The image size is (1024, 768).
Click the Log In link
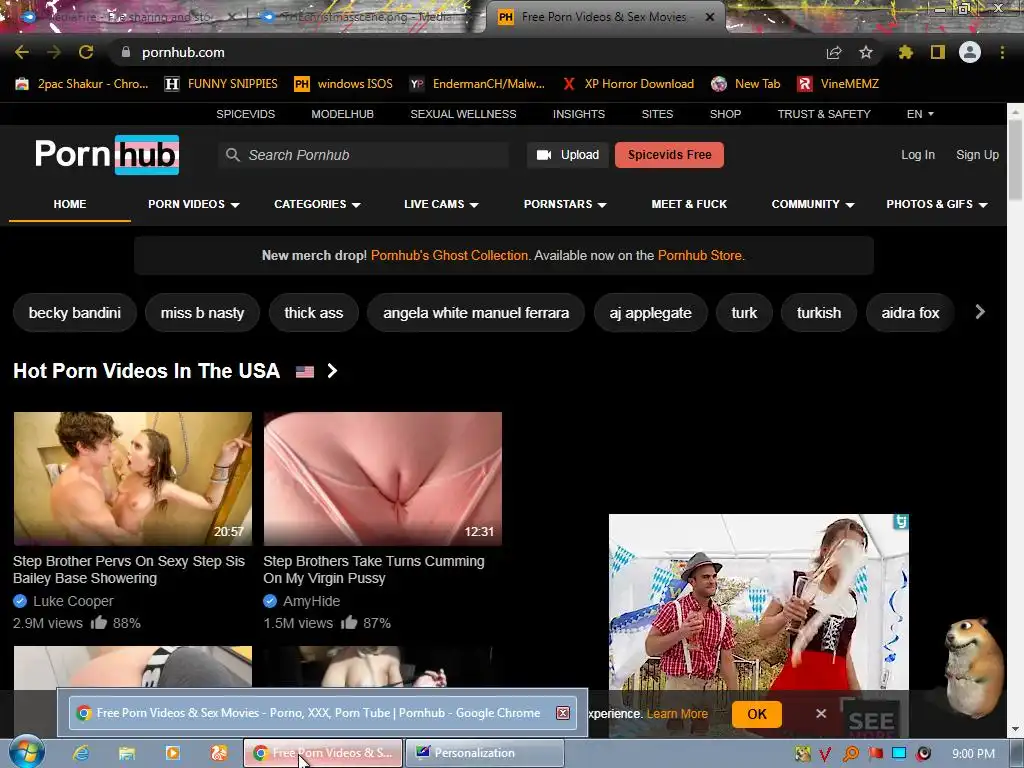click(x=918, y=155)
